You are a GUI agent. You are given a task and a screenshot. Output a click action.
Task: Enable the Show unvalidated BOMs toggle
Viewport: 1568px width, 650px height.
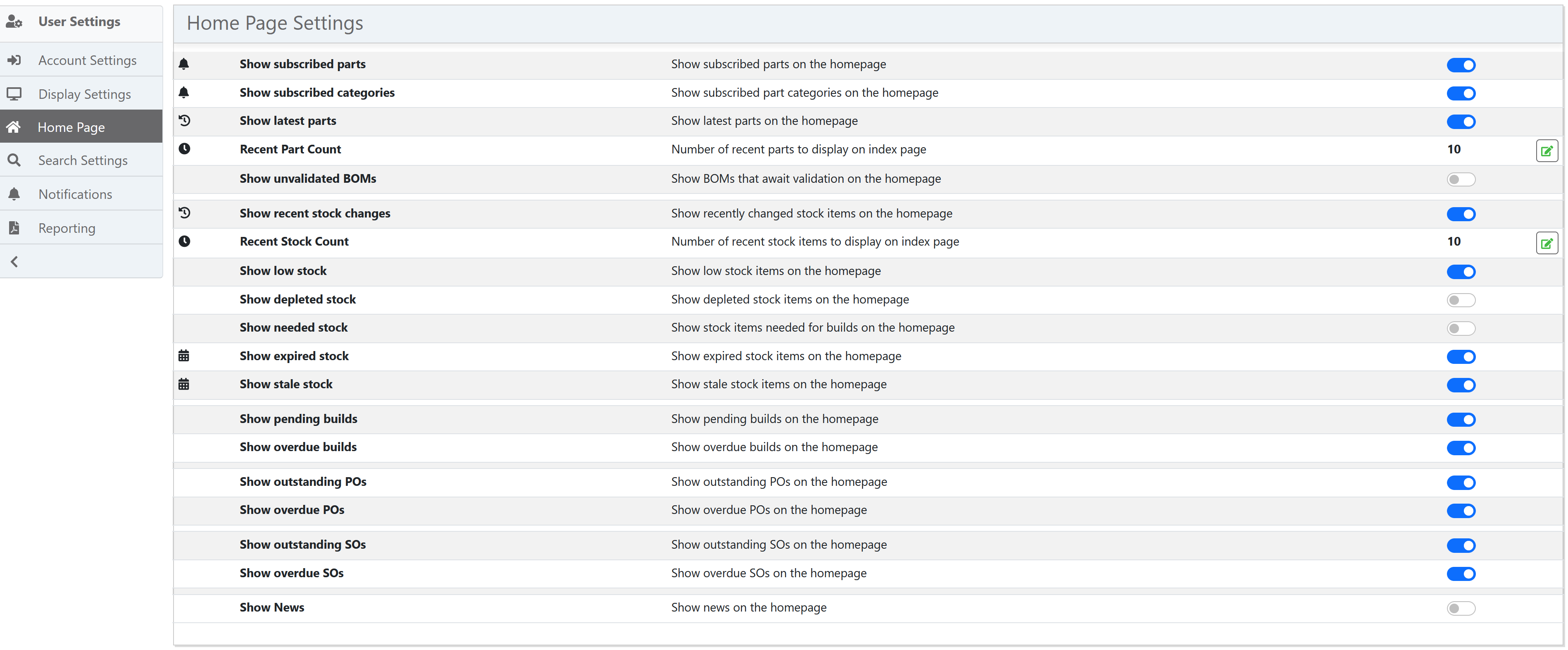click(x=1460, y=180)
